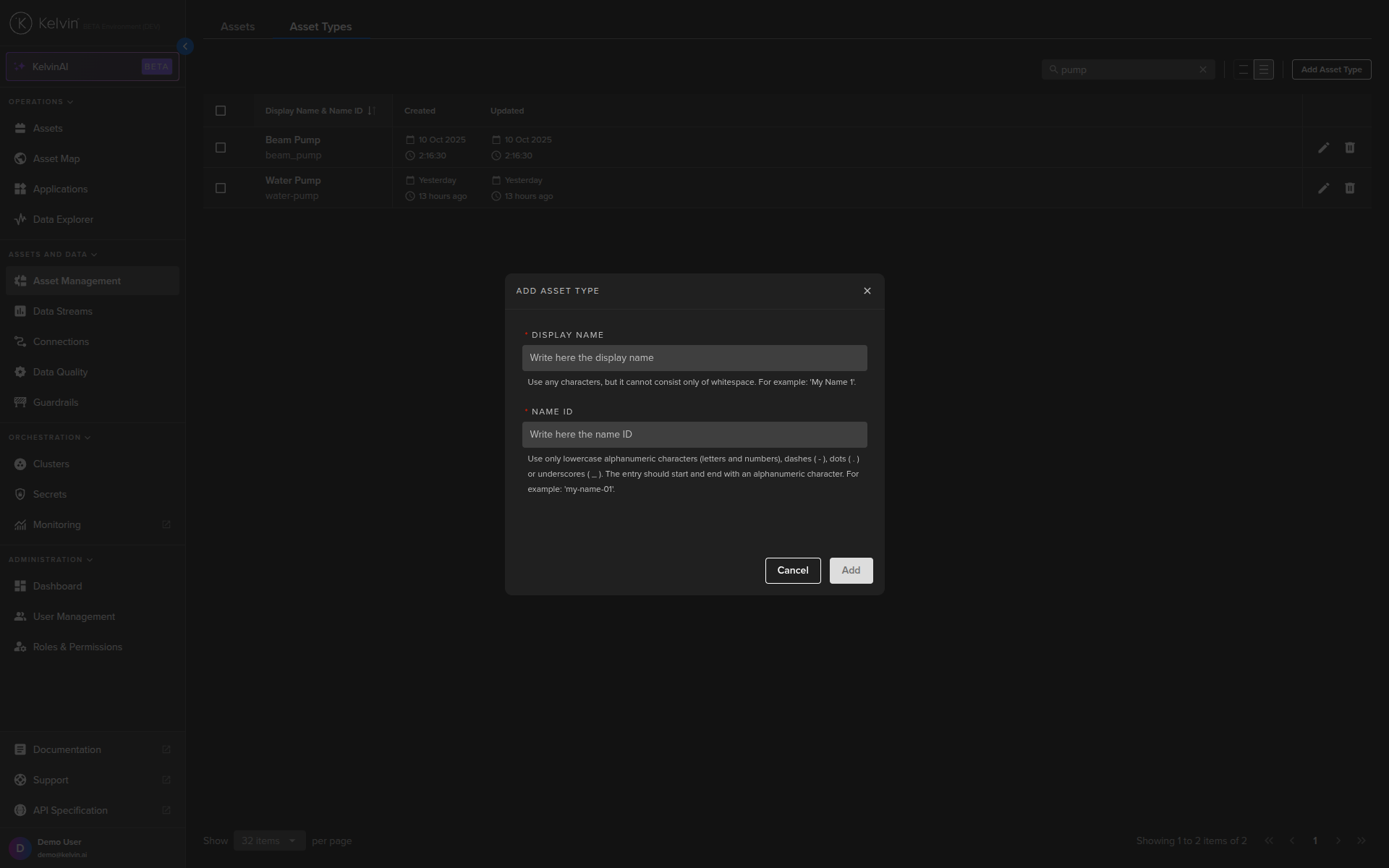Delete the Water Pump asset type

pyautogui.click(x=1349, y=188)
